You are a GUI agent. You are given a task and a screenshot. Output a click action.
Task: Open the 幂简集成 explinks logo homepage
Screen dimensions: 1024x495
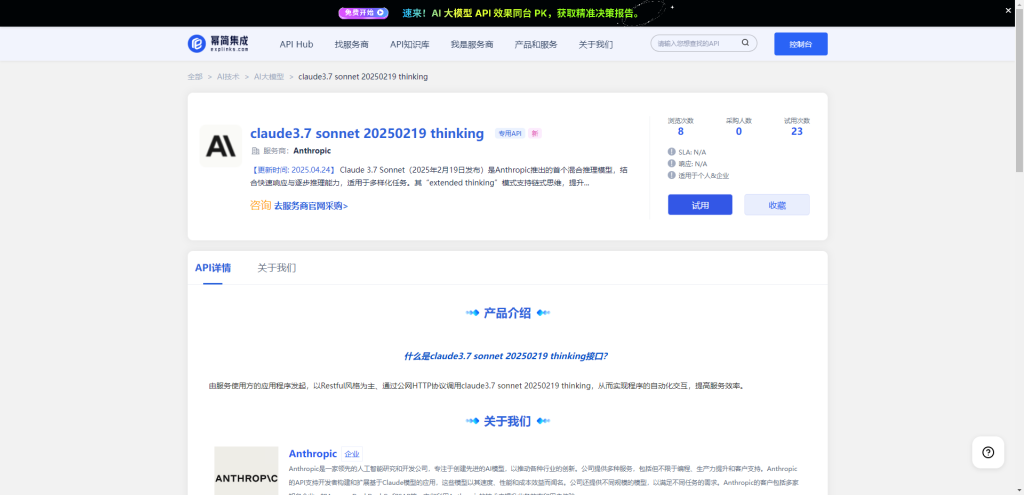[218, 44]
